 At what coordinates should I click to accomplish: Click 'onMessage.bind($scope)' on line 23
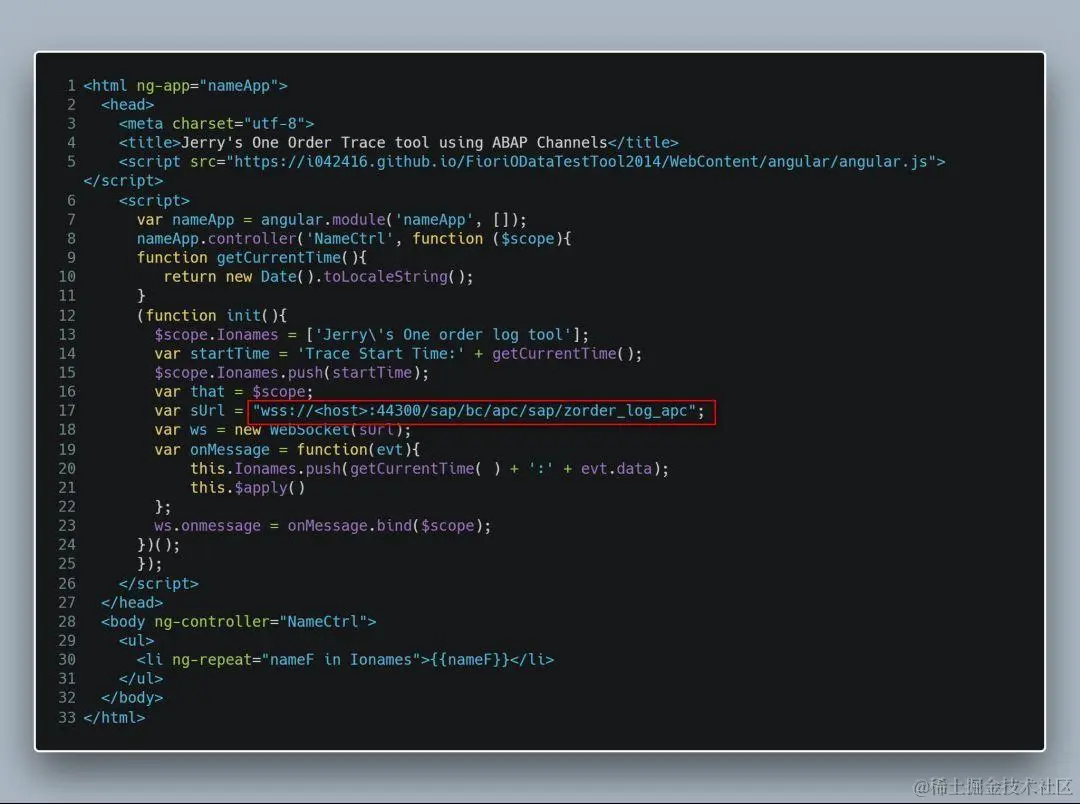(385, 526)
